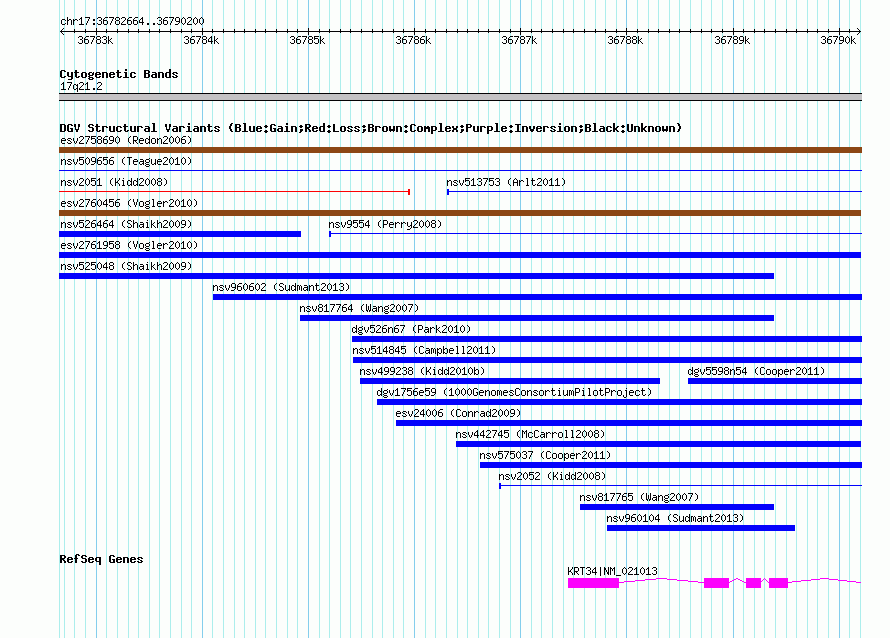This screenshot has width=890, height=638.
Task: Click the esv24006 (Conrad2009) variant bar
Action: 629,423
